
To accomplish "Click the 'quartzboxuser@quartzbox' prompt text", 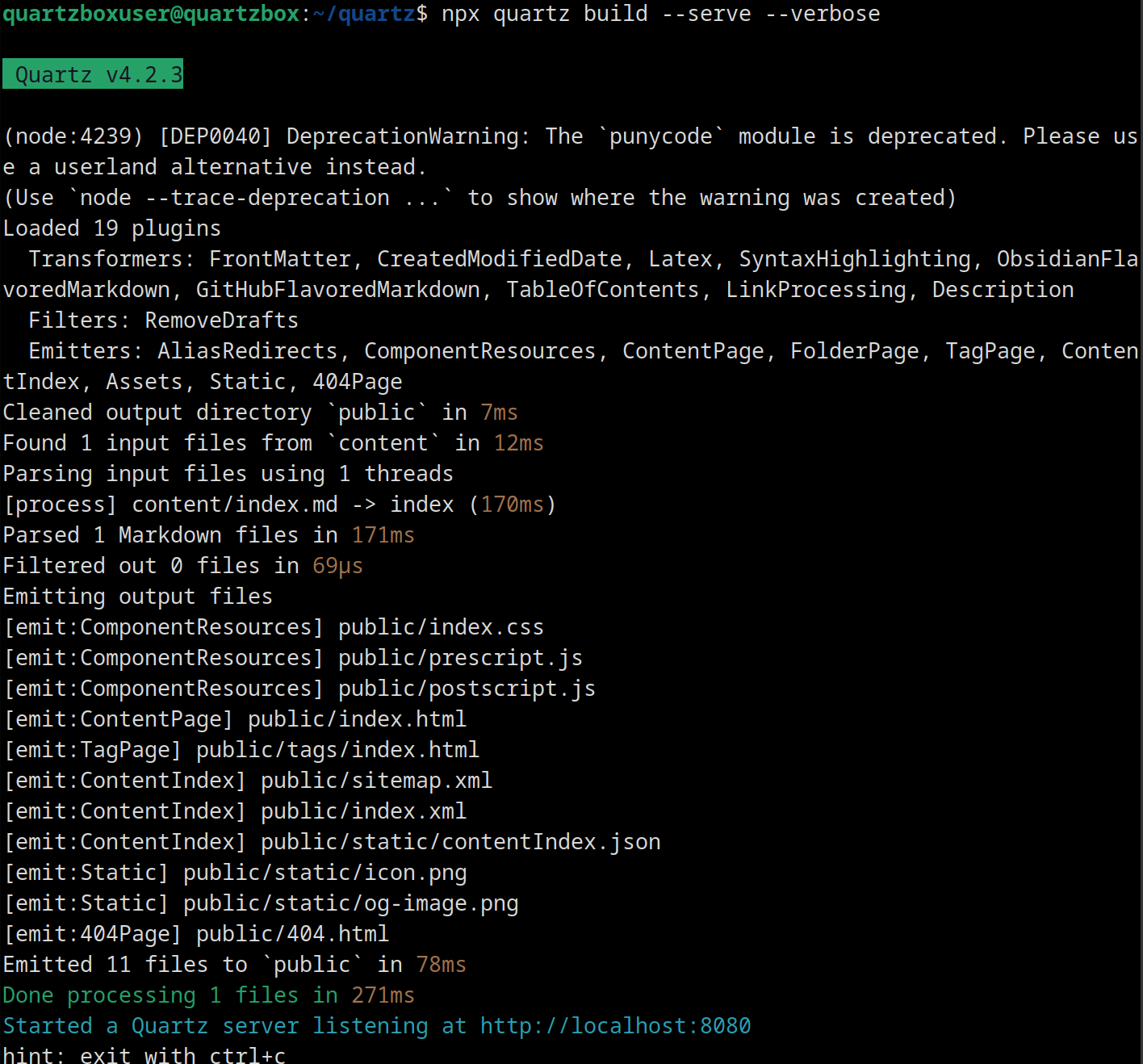I will [x=151, y=14].
